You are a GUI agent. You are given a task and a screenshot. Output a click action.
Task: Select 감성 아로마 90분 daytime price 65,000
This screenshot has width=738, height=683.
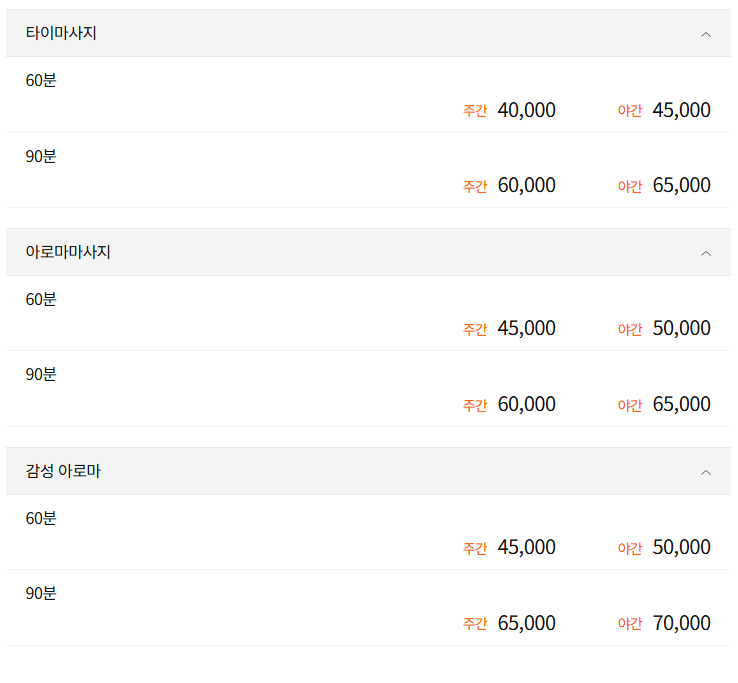click(x=526, y=623)
